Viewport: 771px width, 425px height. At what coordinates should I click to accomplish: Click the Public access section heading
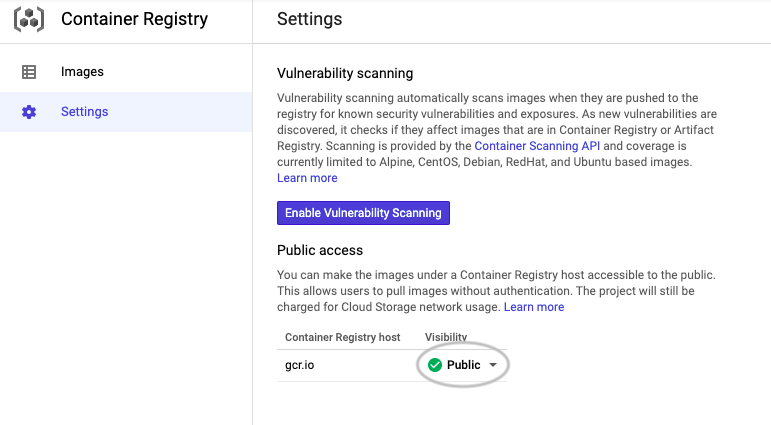coord(320,250)
